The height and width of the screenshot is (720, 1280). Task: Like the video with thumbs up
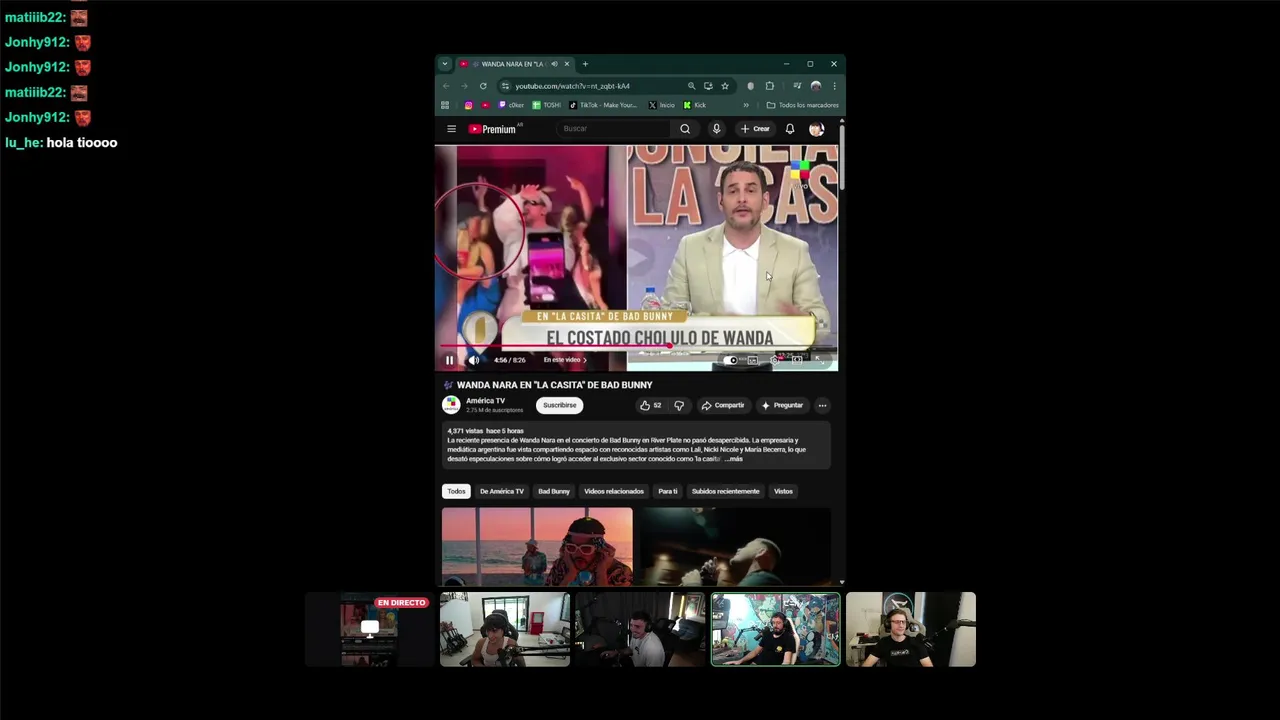651,405
